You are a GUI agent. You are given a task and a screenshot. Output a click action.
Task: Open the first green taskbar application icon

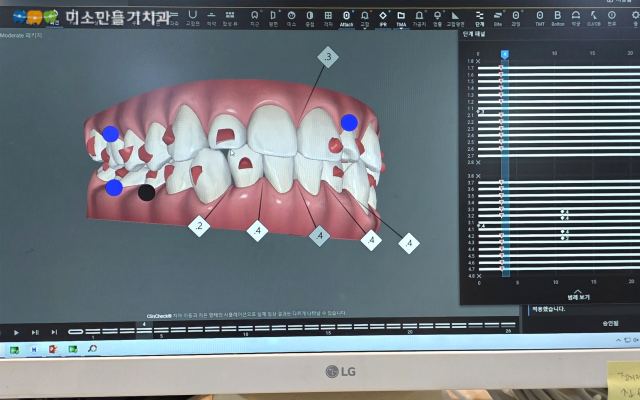15,349
